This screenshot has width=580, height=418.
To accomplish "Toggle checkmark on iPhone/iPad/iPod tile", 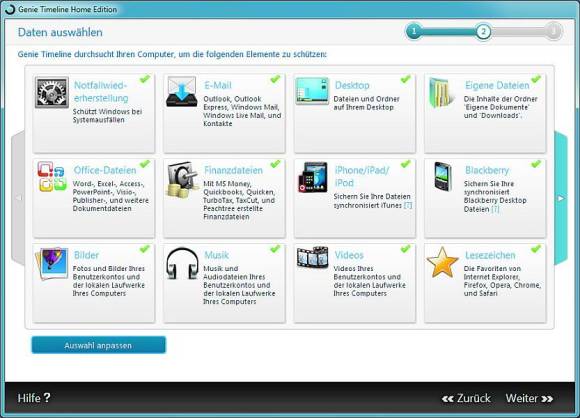I will point(405,164).
